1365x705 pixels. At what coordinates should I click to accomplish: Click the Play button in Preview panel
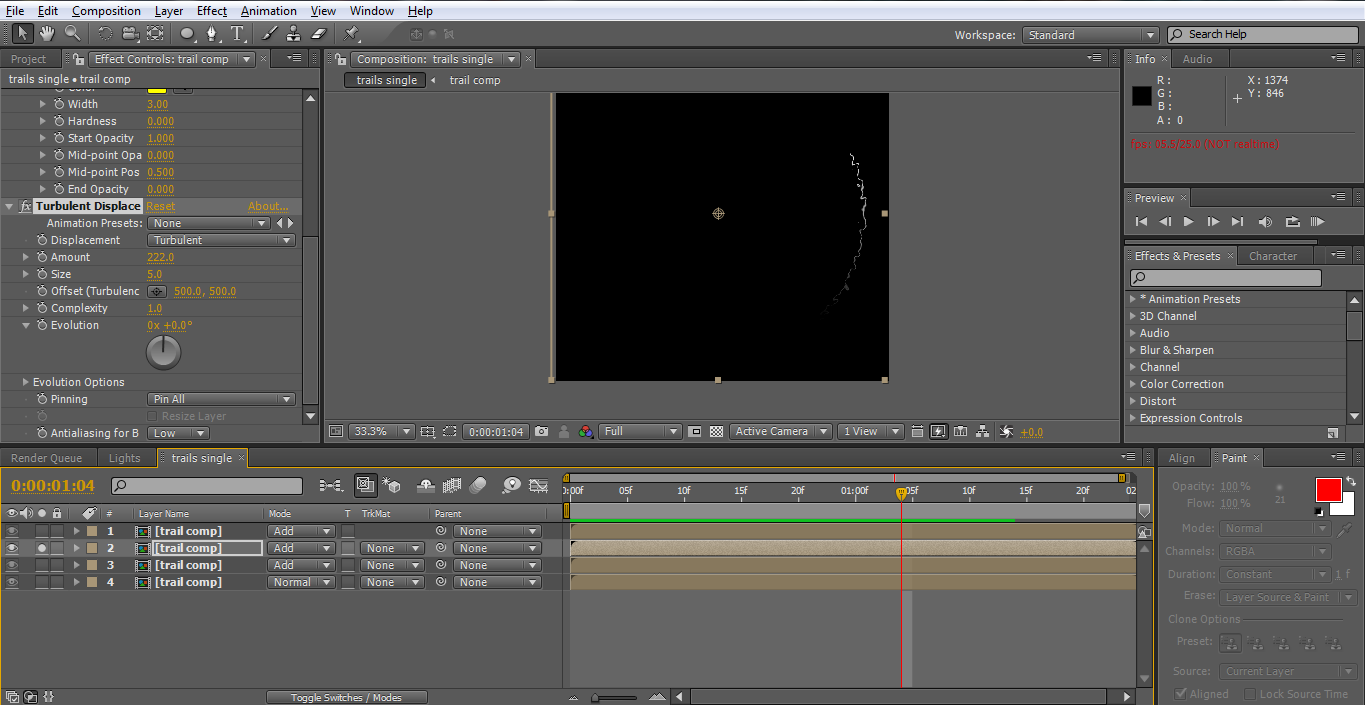click(x=1189, y=222)
